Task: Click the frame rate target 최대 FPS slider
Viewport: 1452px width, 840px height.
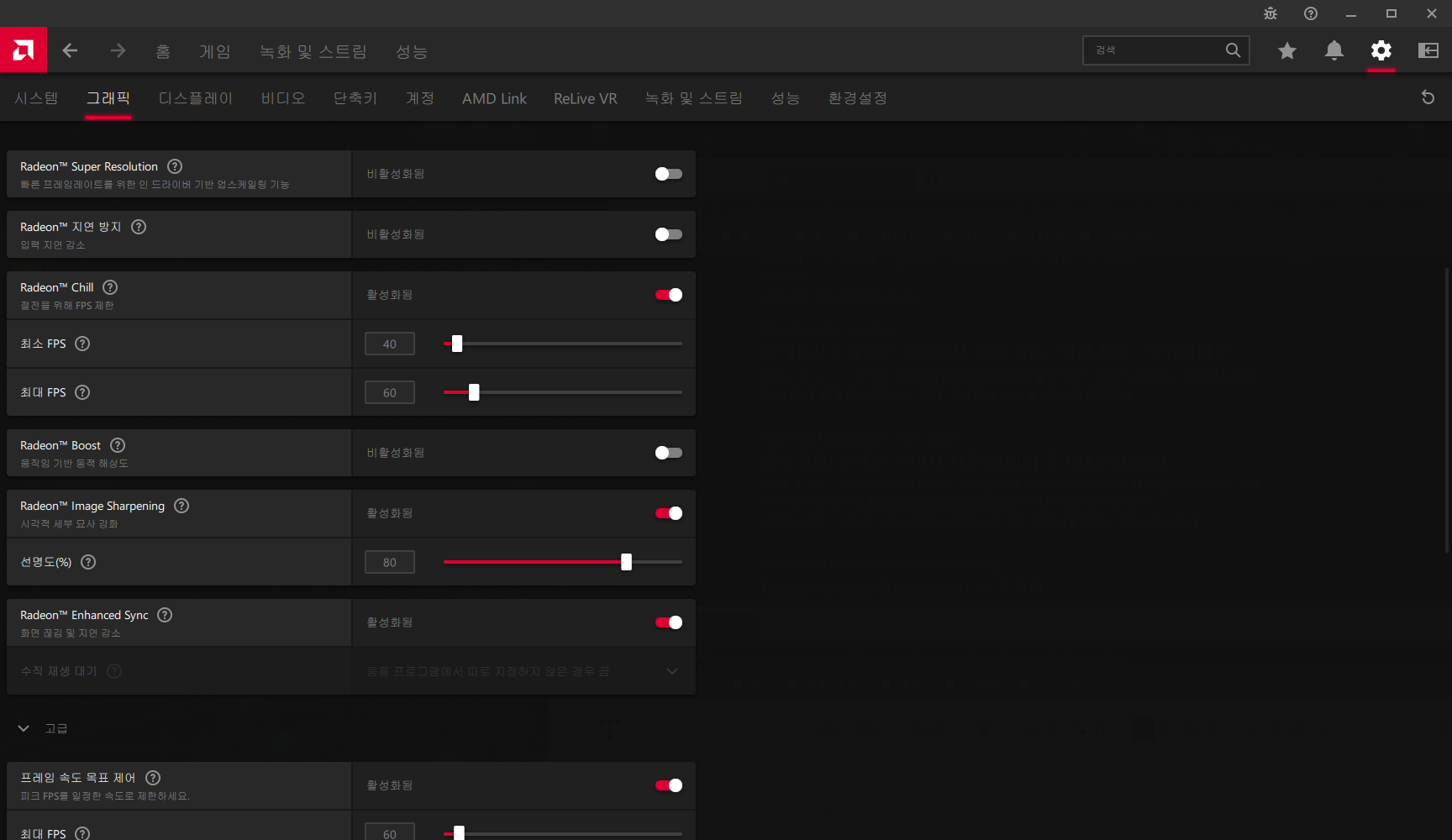Action: click(x=562, y=833)
